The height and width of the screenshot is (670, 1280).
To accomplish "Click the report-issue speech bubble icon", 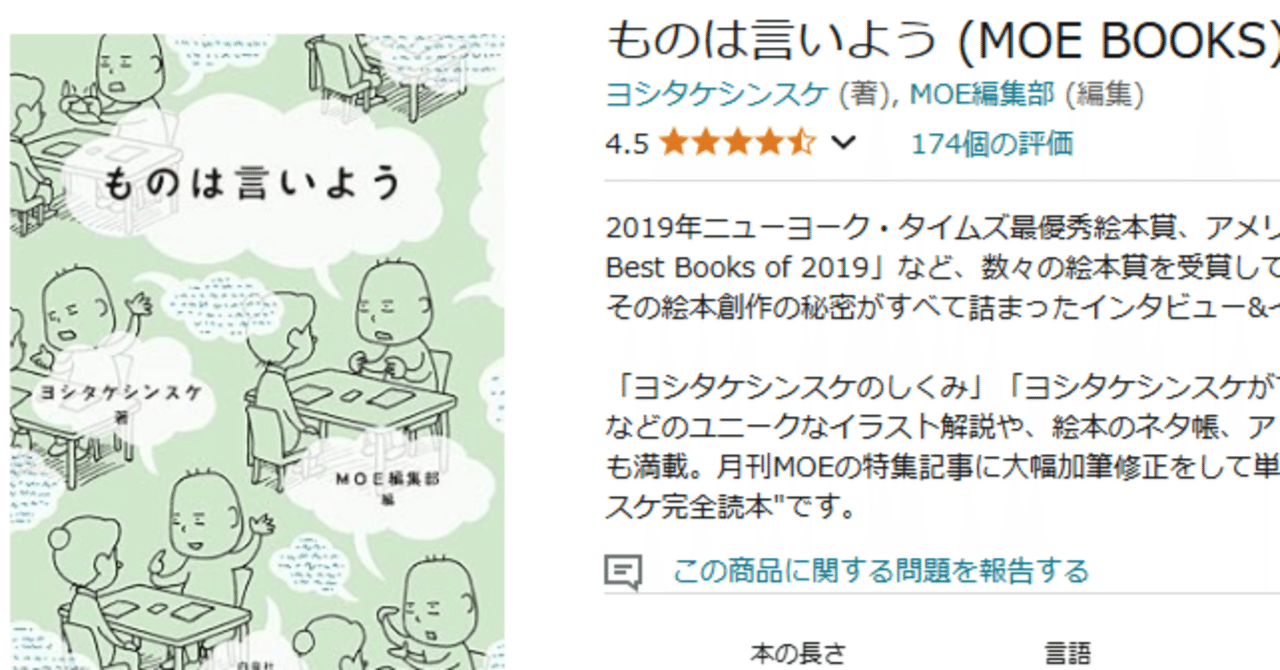I will pos(623,572).
